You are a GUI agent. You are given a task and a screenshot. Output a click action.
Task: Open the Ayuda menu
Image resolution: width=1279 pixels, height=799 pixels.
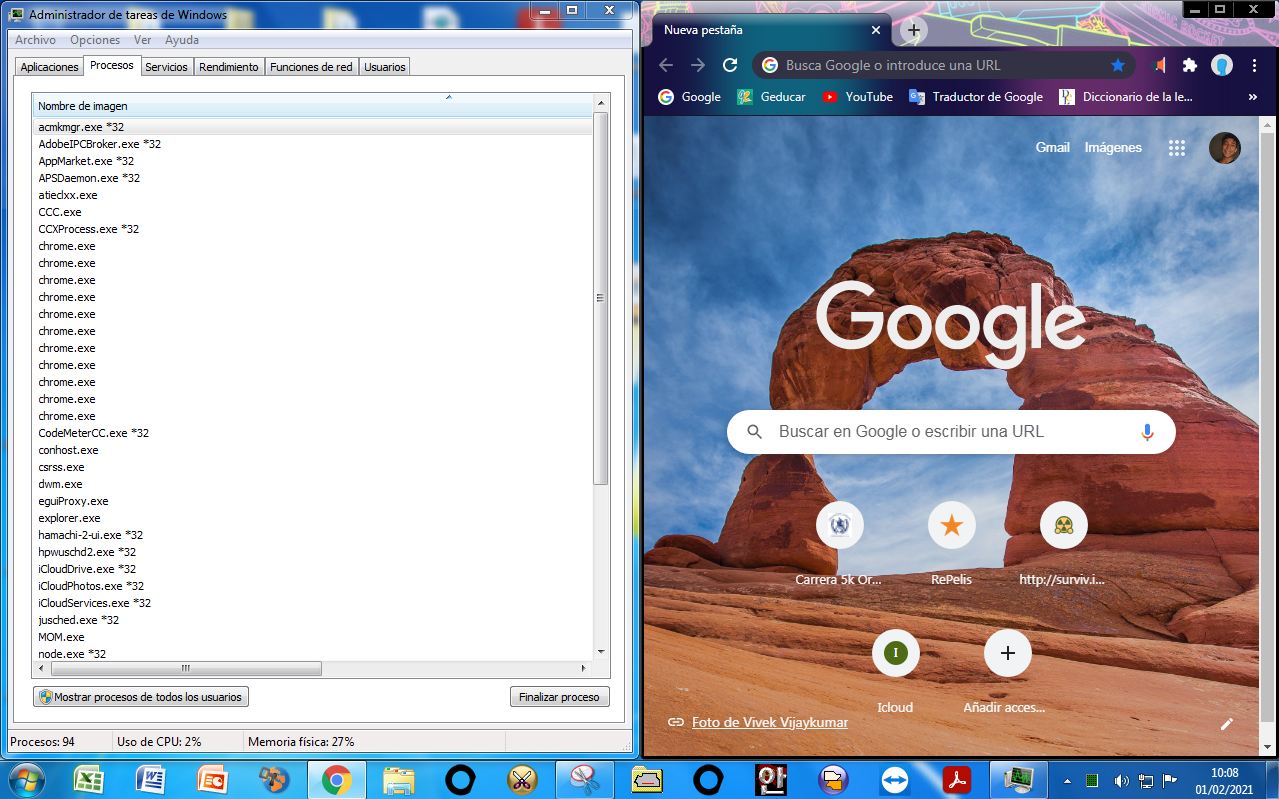(182, 40)
